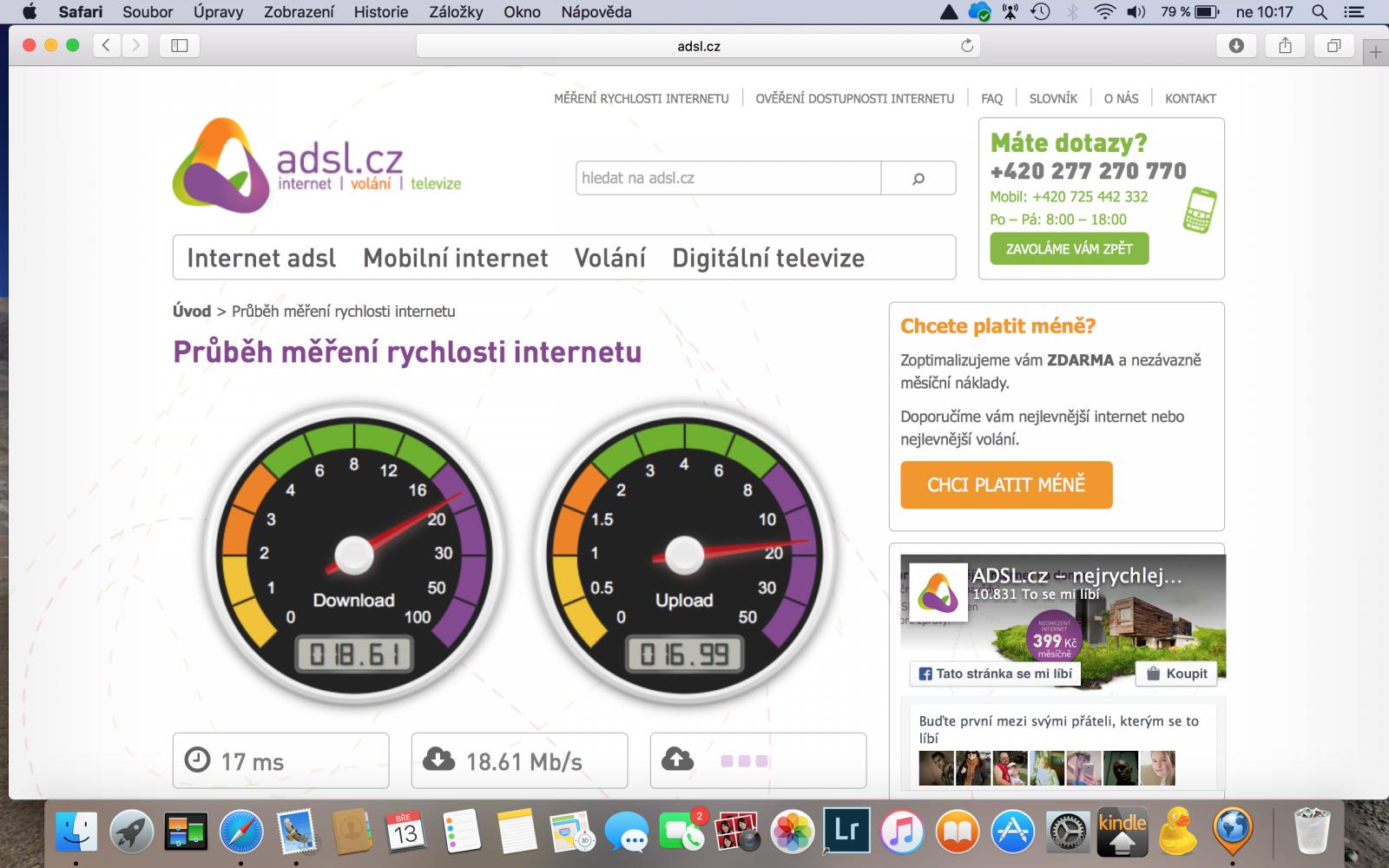Click the Download speed gauge
Viewport: 1389px width, 868px height.
(353, 554)
